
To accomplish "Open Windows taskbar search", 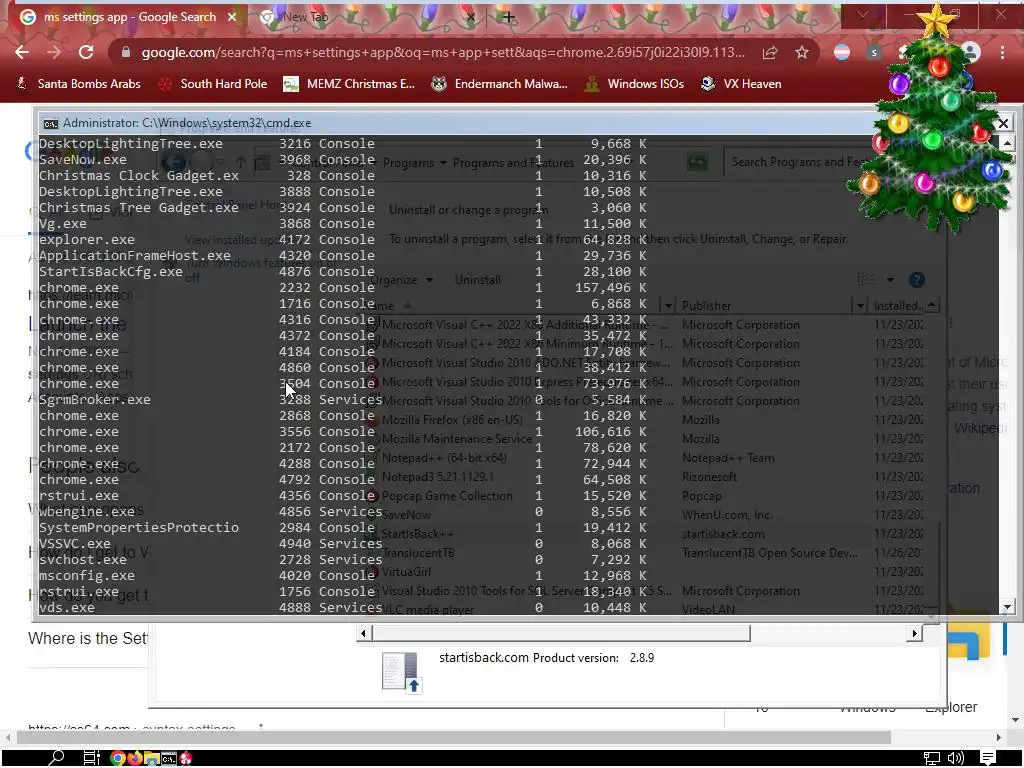I will point(56,758).
